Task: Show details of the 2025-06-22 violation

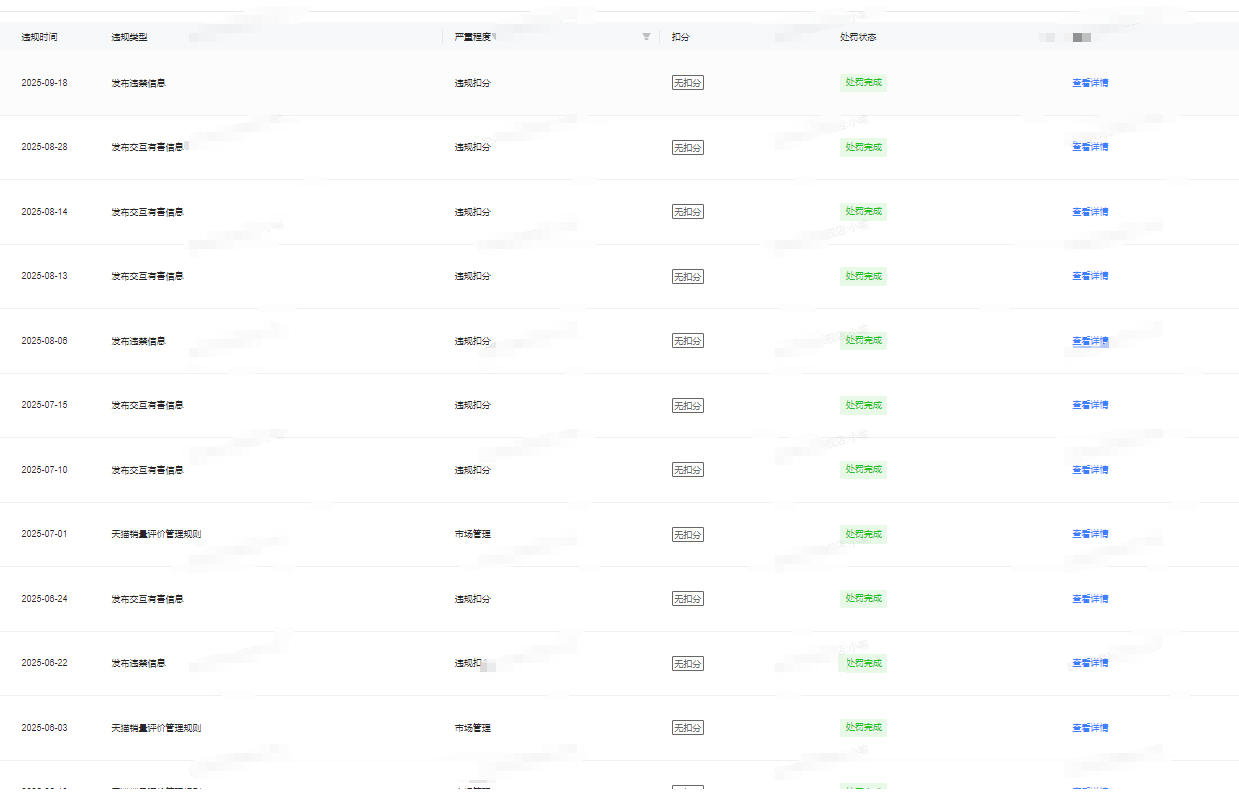Action: click(x=1090, y=663)
